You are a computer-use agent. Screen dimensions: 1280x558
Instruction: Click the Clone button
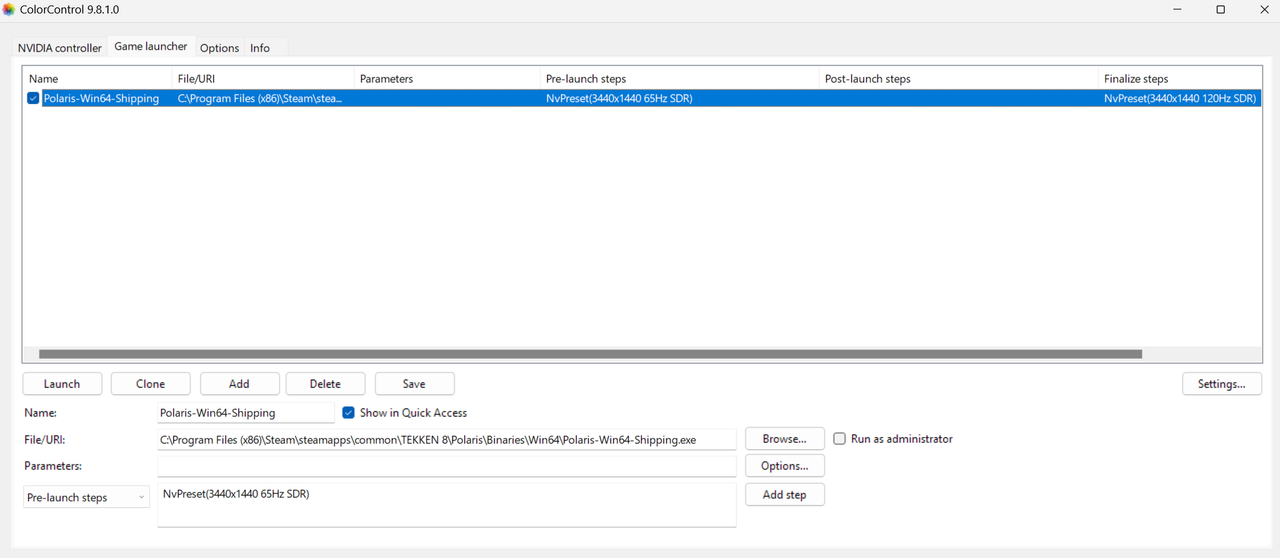click(150, 384)
